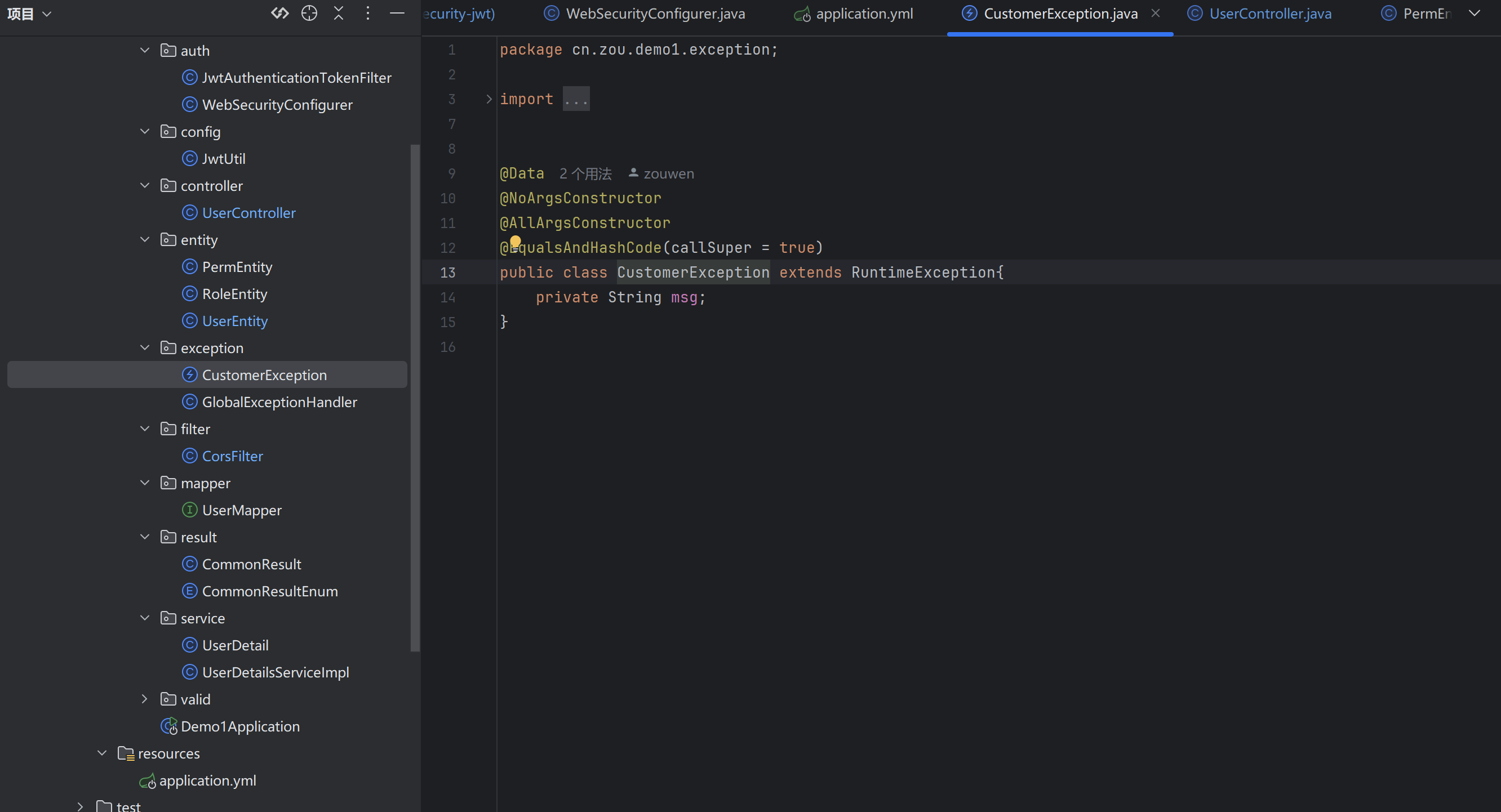The image size is (1501, 812).
Task: Close the CustomerException.java tab
Action: coord(1156,13)
